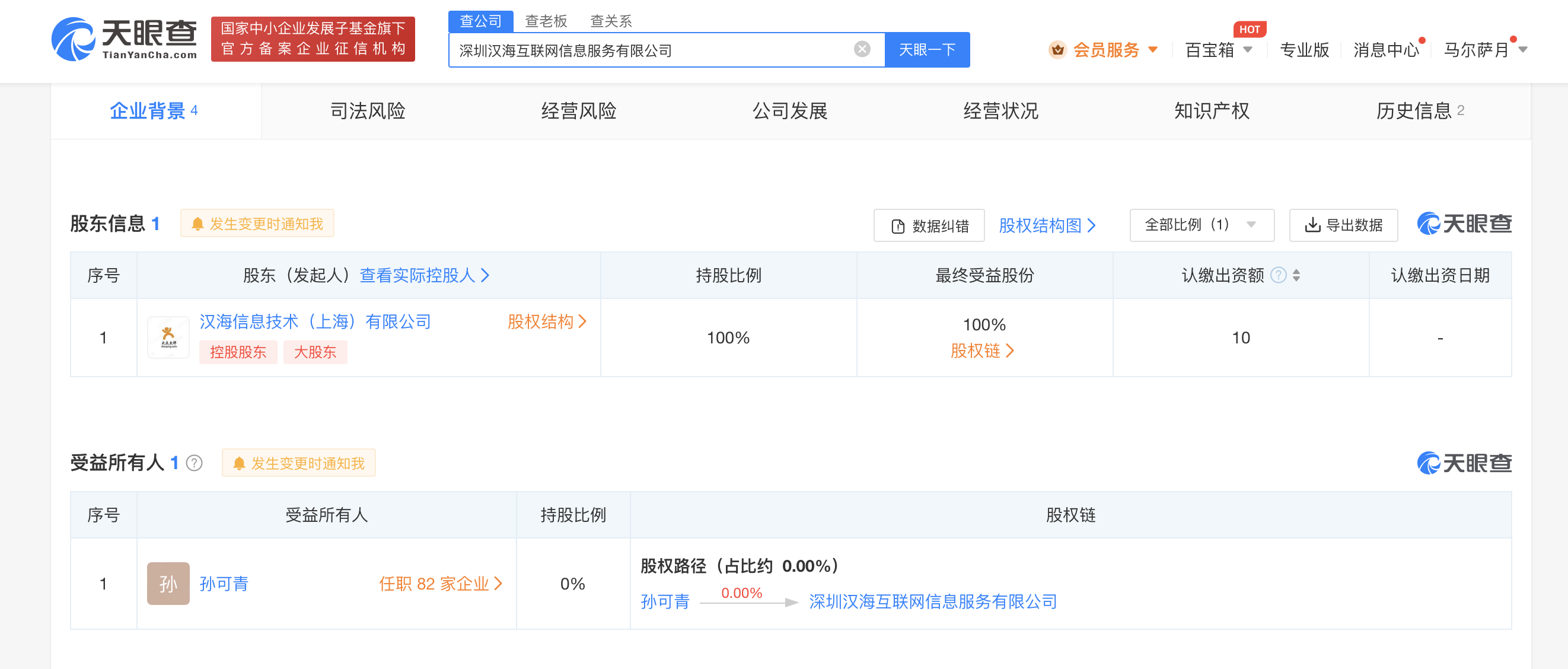Open the 专业版 link

(1305, 50)
